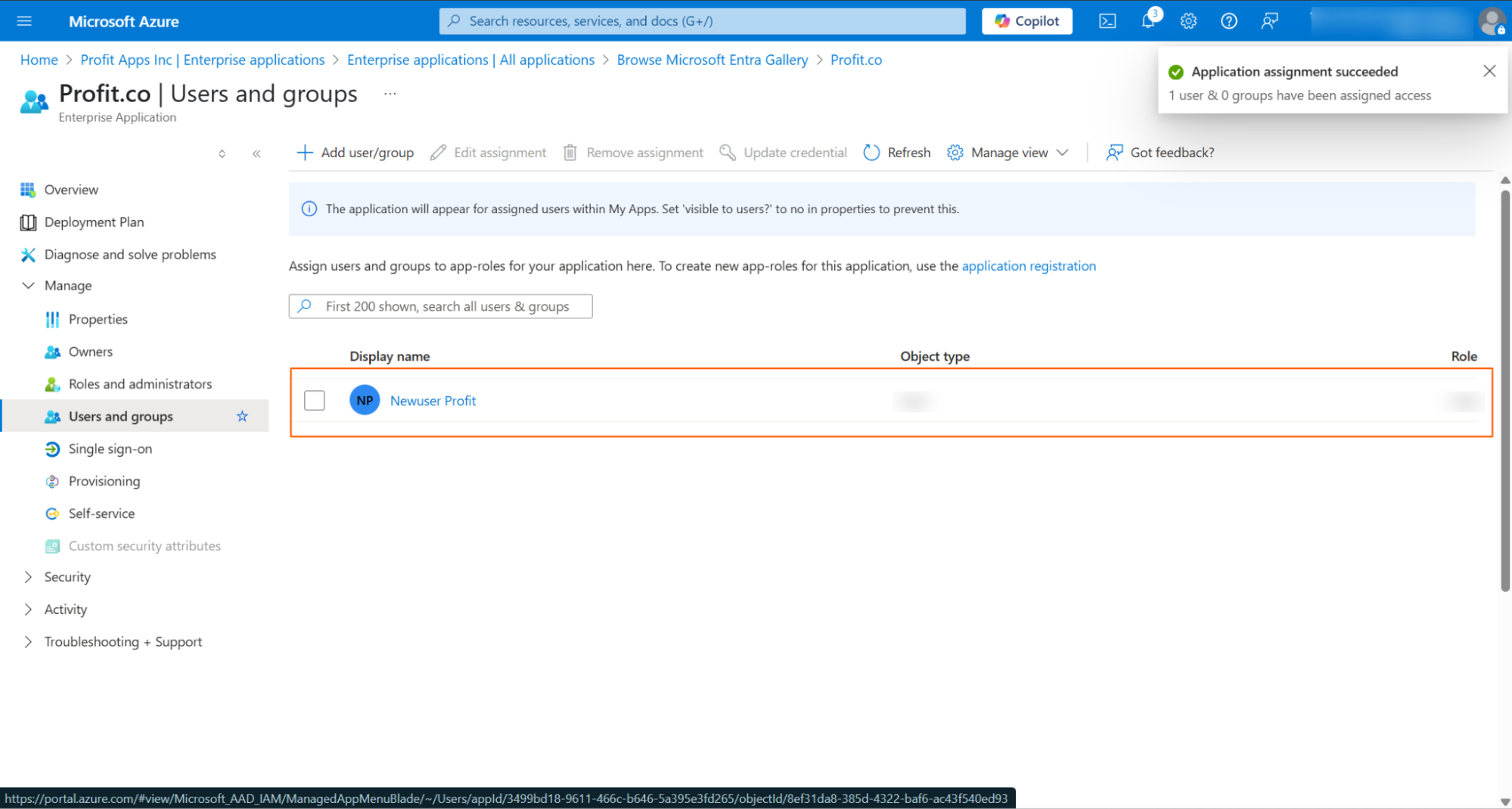Open the portal hamburger menu
The height and width of the screenshot is (809, 1512).
coord(24,21)
